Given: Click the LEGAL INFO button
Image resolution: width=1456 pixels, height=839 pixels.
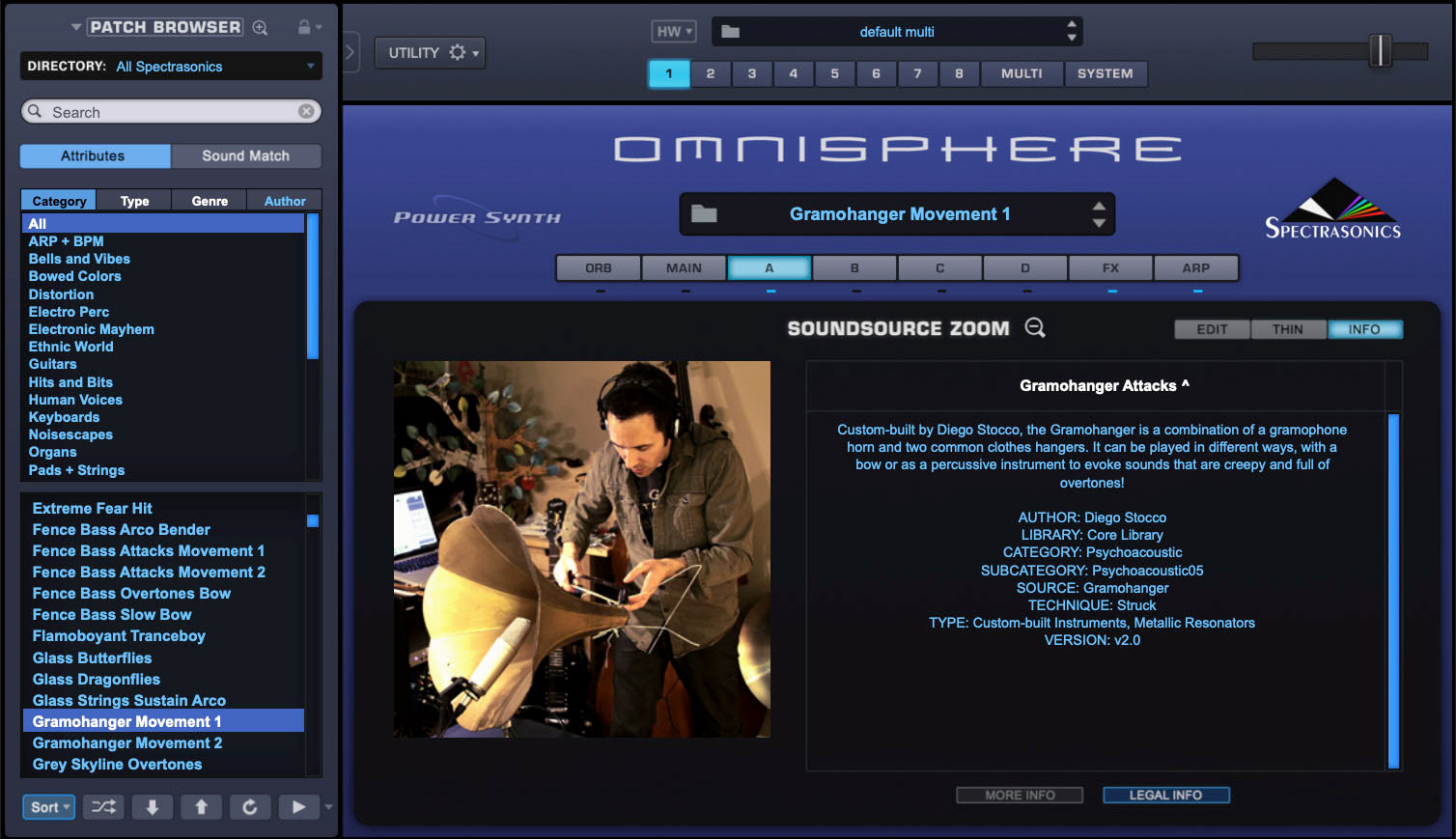Looking at the screenshot, I should pyautogui.click(x=1166, y=795).
